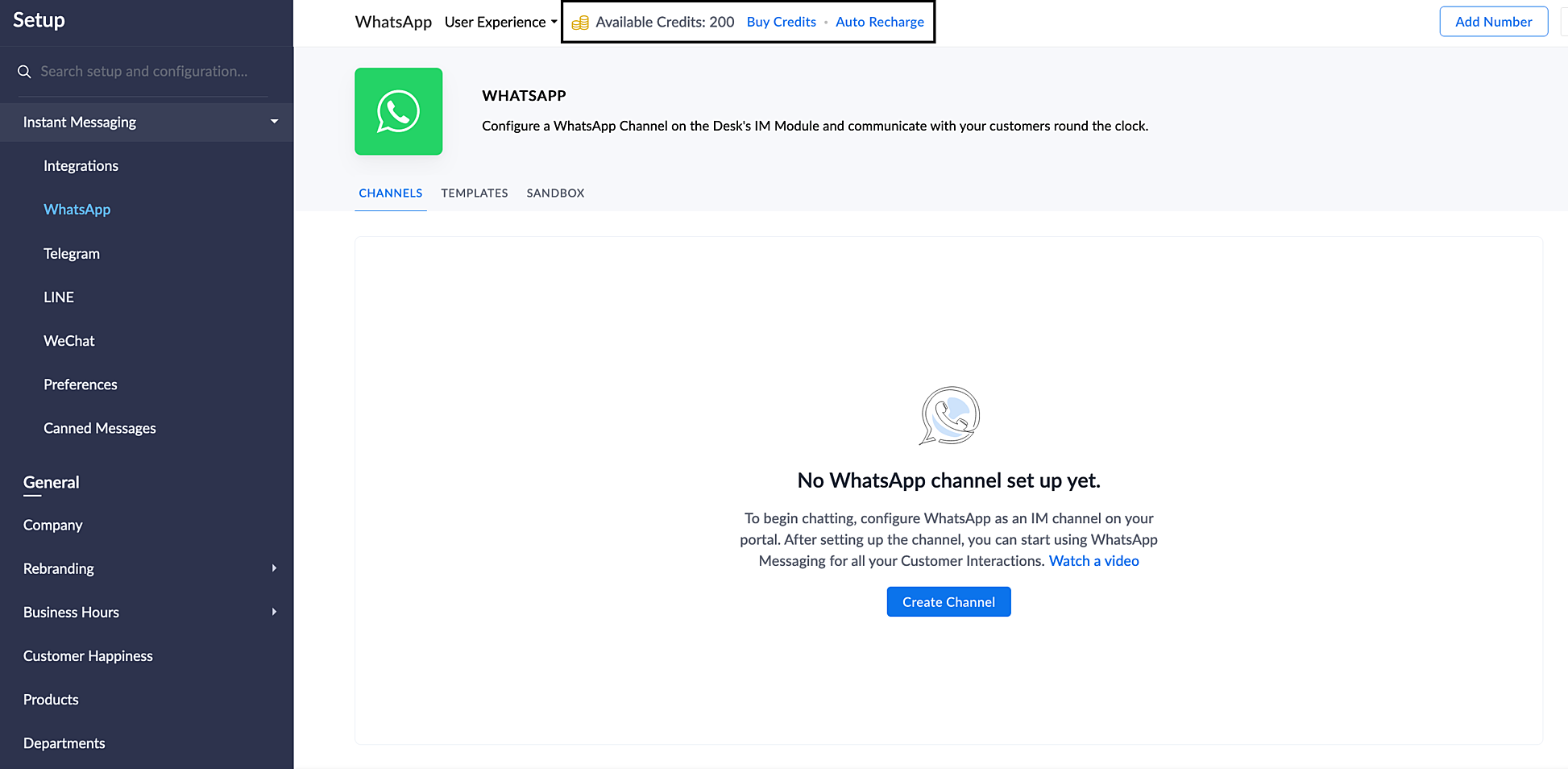Open Company settings
Screen dimensions: 1568x769
[53, 526]
